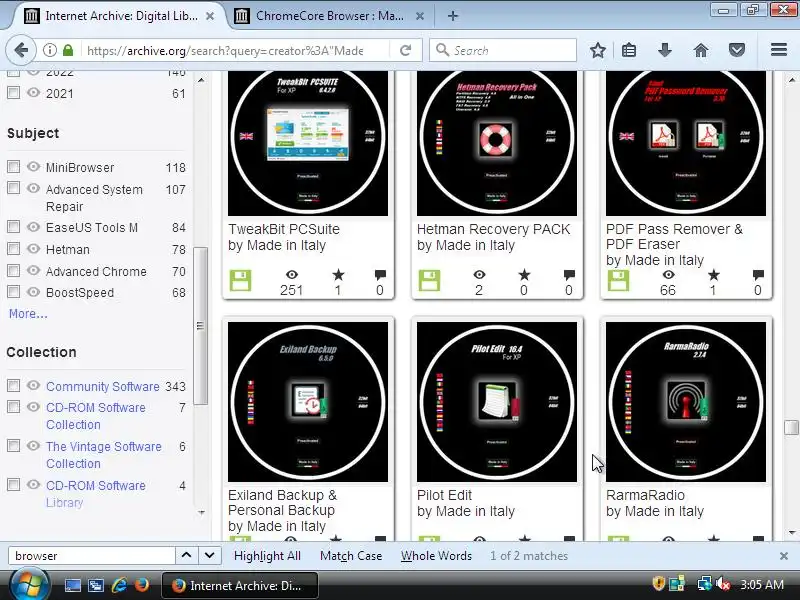Toggle Highlight All in find bar

[x=267, y=556]
